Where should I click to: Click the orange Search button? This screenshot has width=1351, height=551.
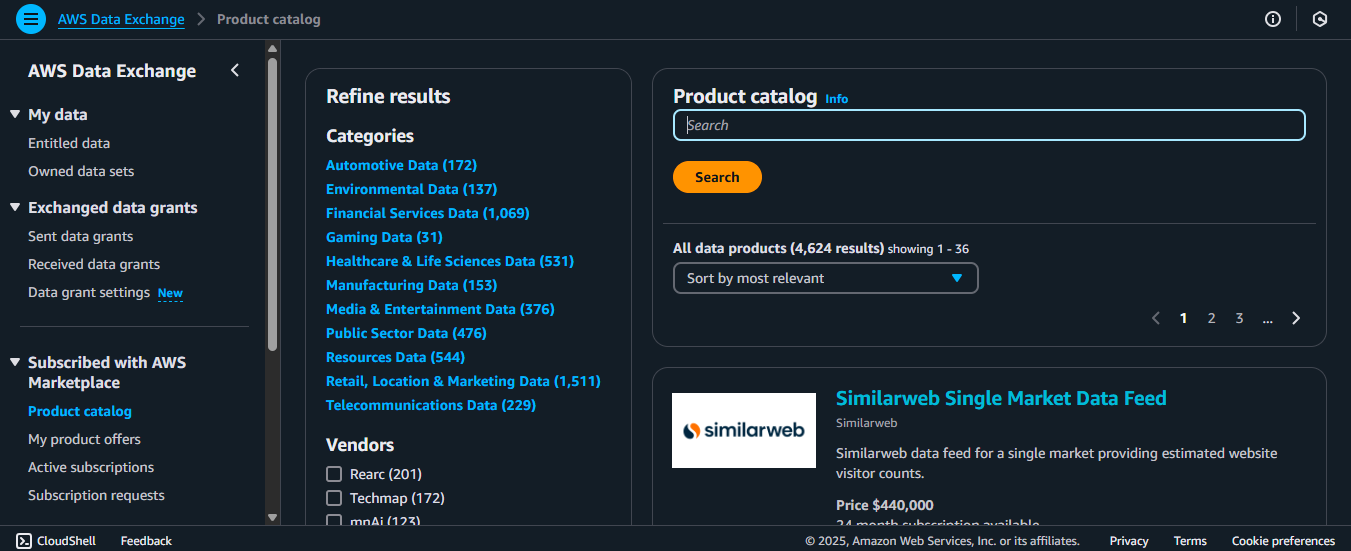[x=717, y=177]
